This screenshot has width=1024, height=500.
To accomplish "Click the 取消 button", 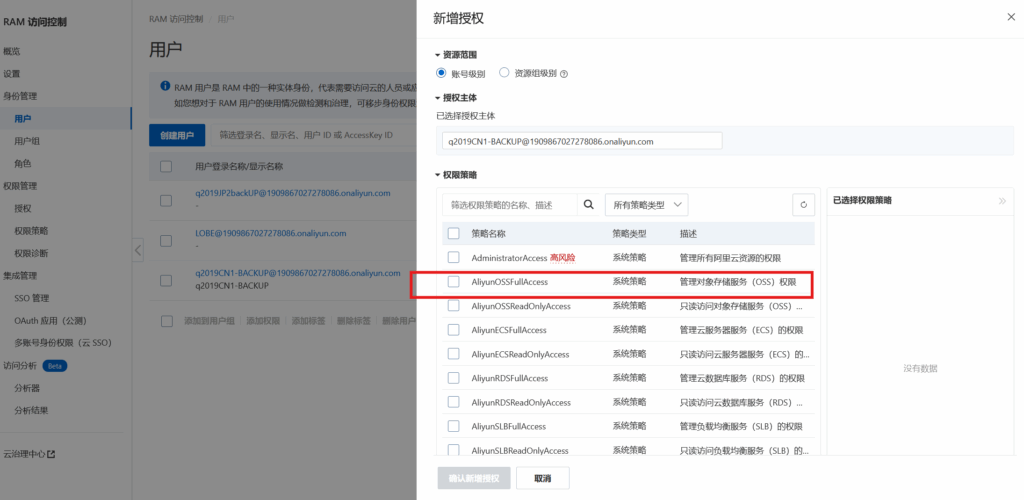I will click(543, 478).
